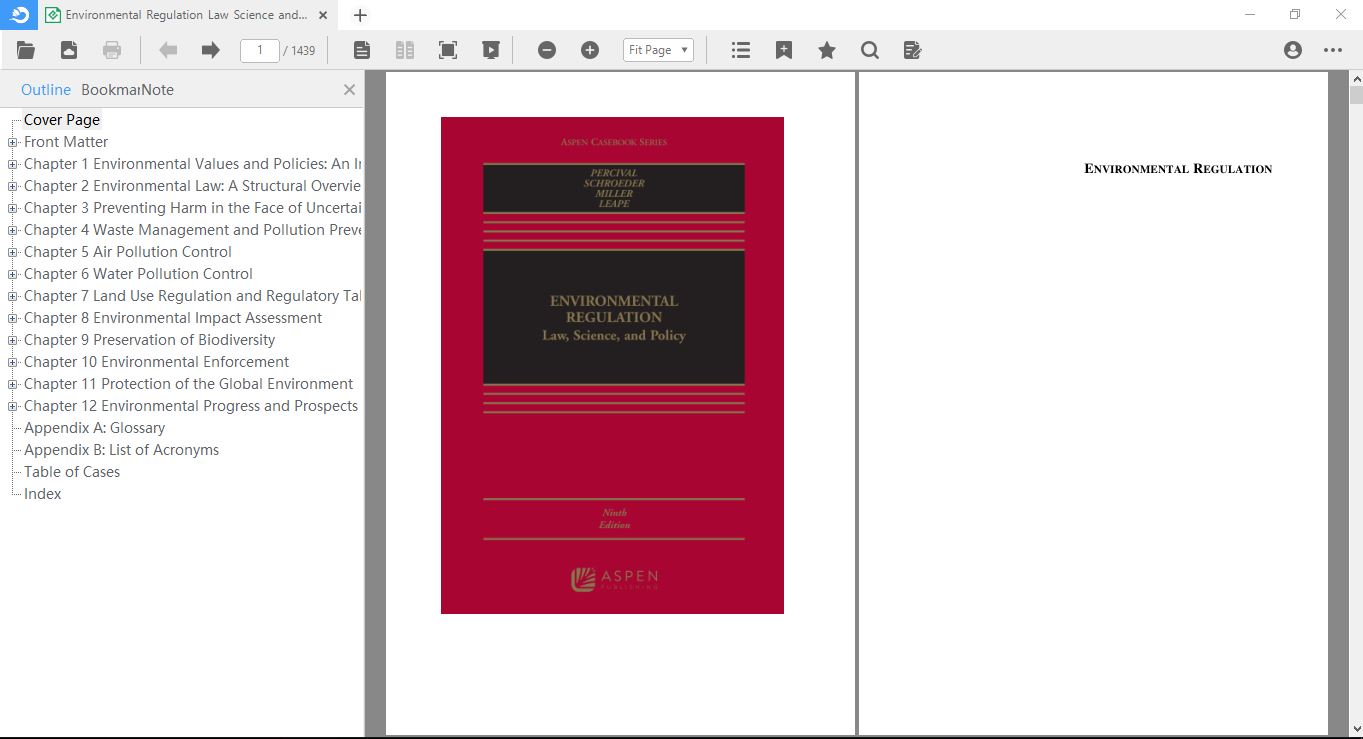Click the scrollbar up arrow
This screenshot has height=739, width=1363.
[1356, 78]
